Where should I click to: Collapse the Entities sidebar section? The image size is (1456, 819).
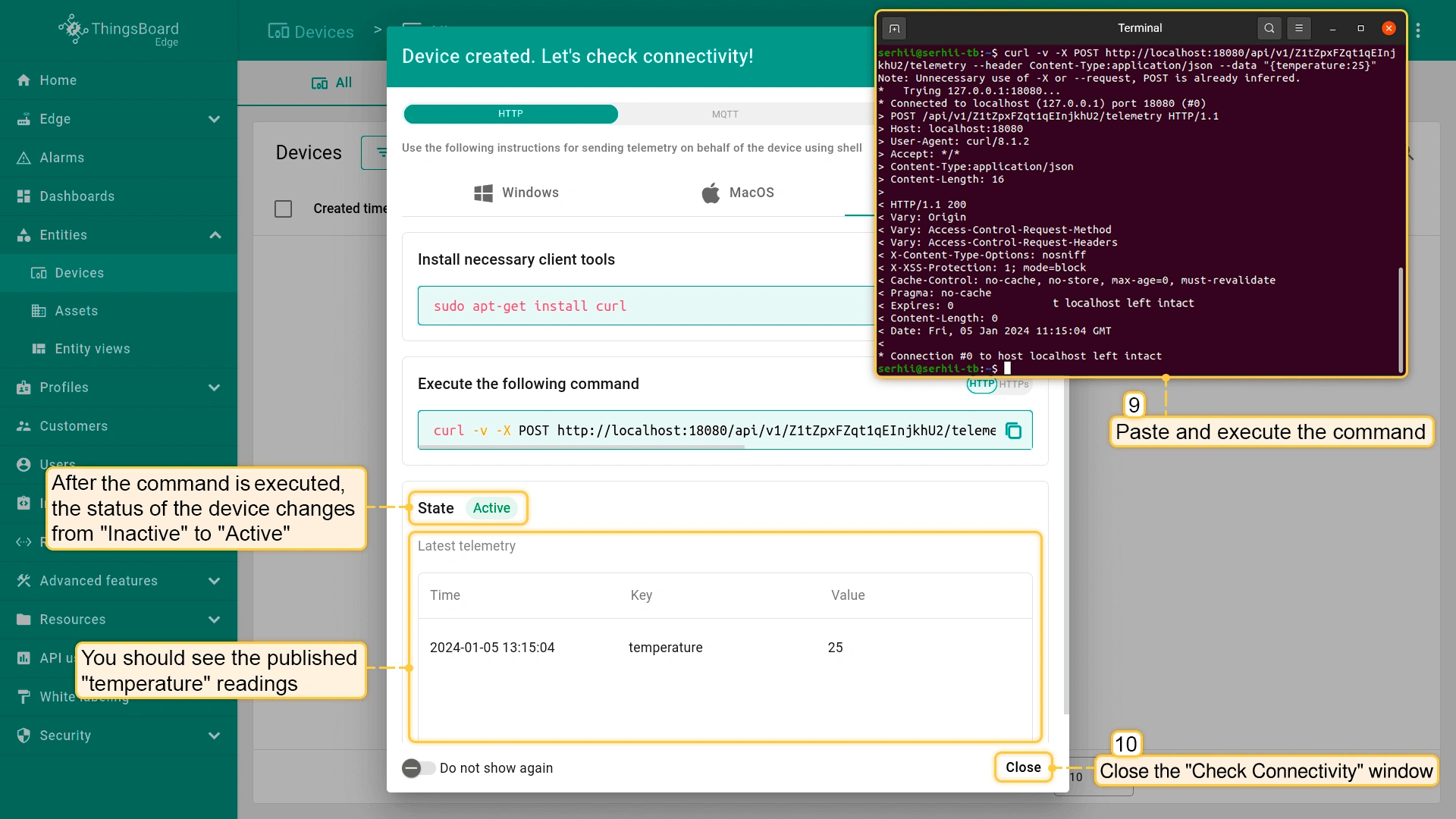tap(215, 235)
